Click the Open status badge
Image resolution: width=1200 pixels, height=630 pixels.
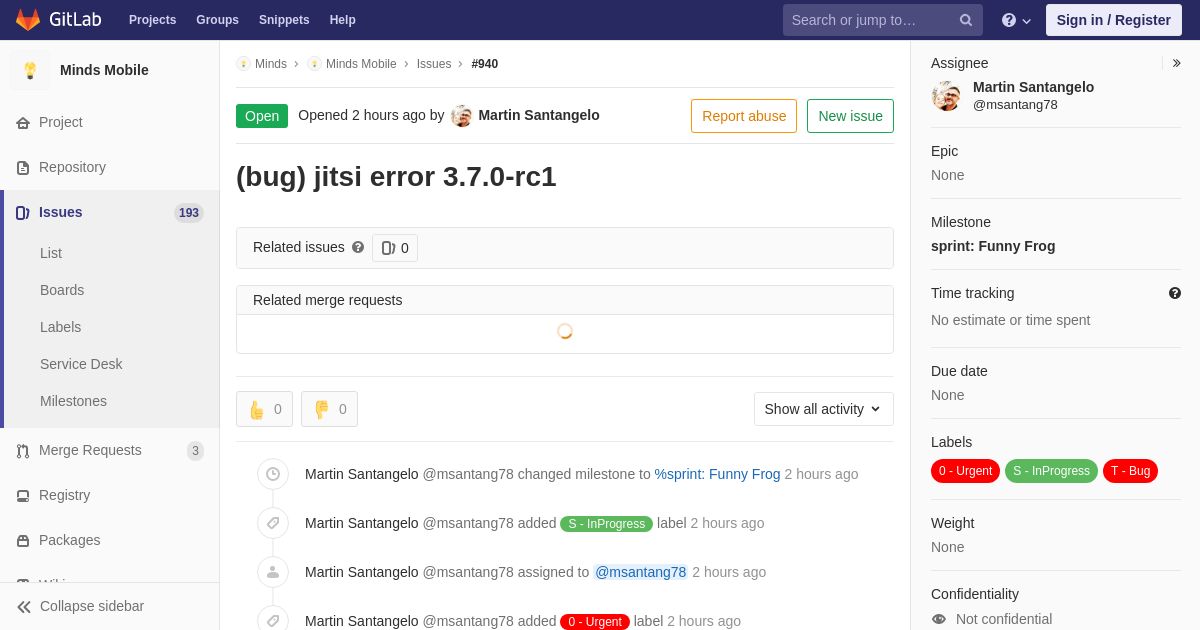[262, 116]
